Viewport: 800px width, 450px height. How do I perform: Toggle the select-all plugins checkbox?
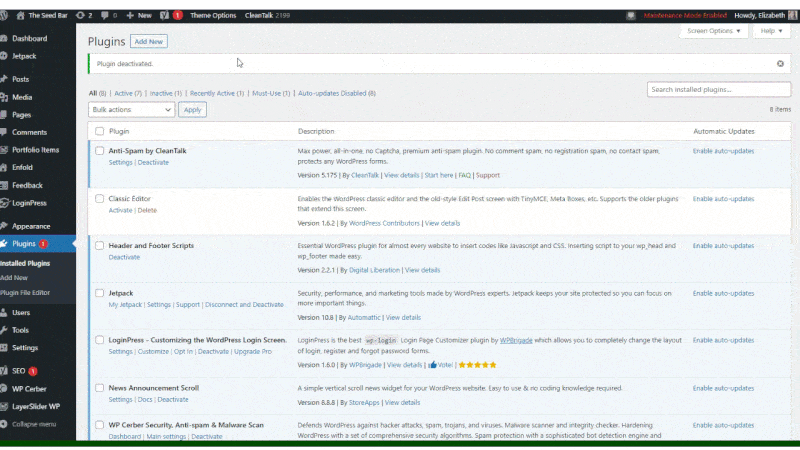99,131
